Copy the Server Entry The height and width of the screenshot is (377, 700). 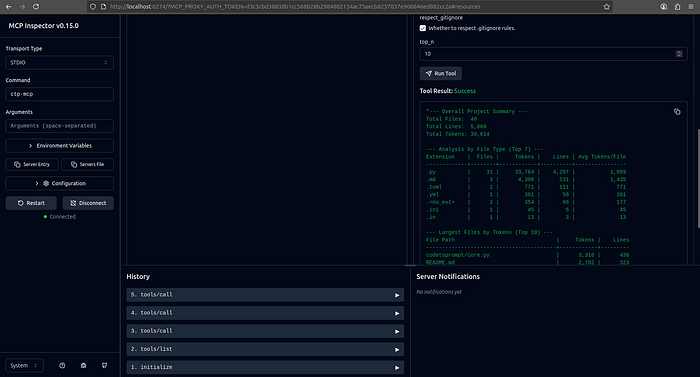point(32,164)
